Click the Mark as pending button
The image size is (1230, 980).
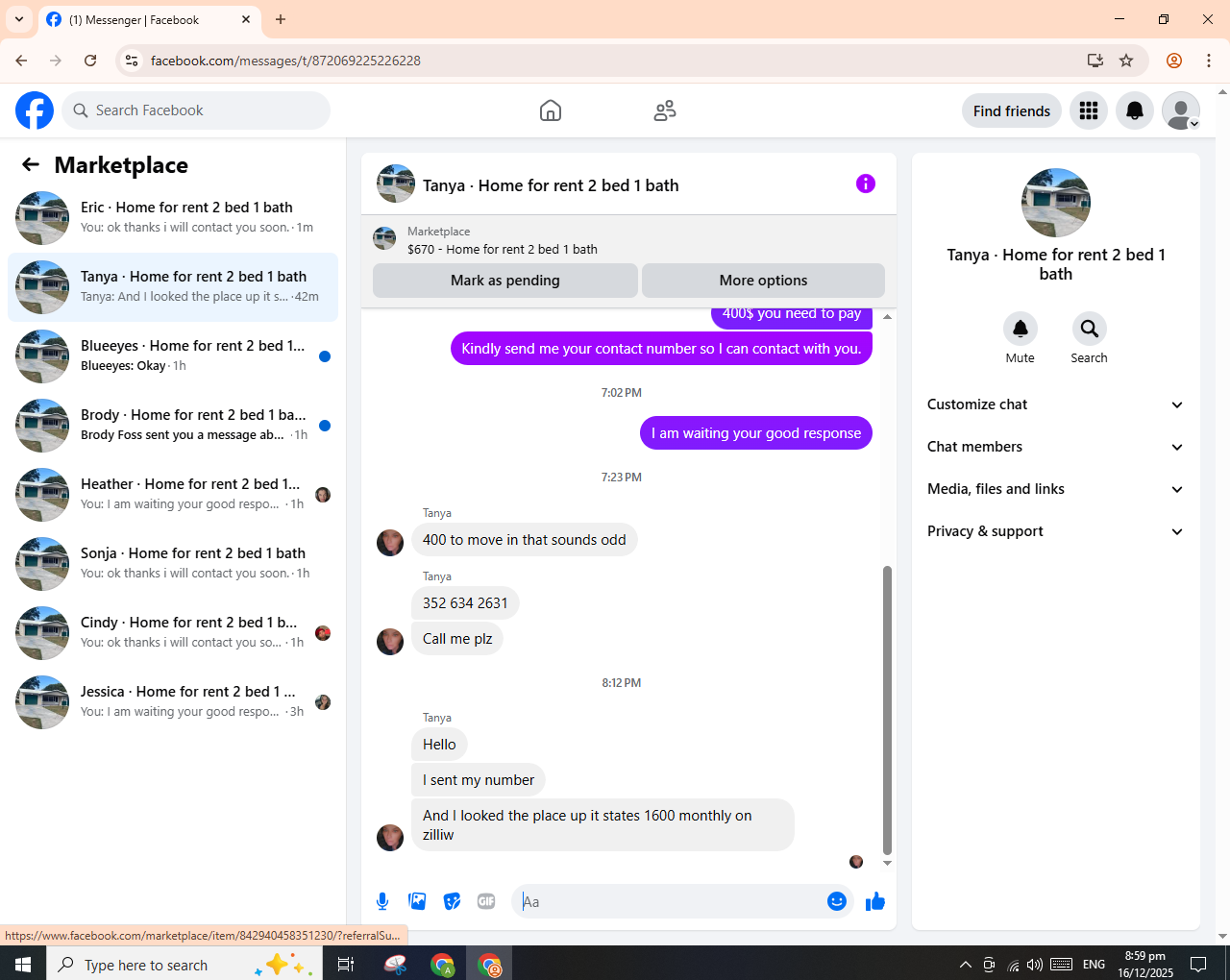[505, 281]
